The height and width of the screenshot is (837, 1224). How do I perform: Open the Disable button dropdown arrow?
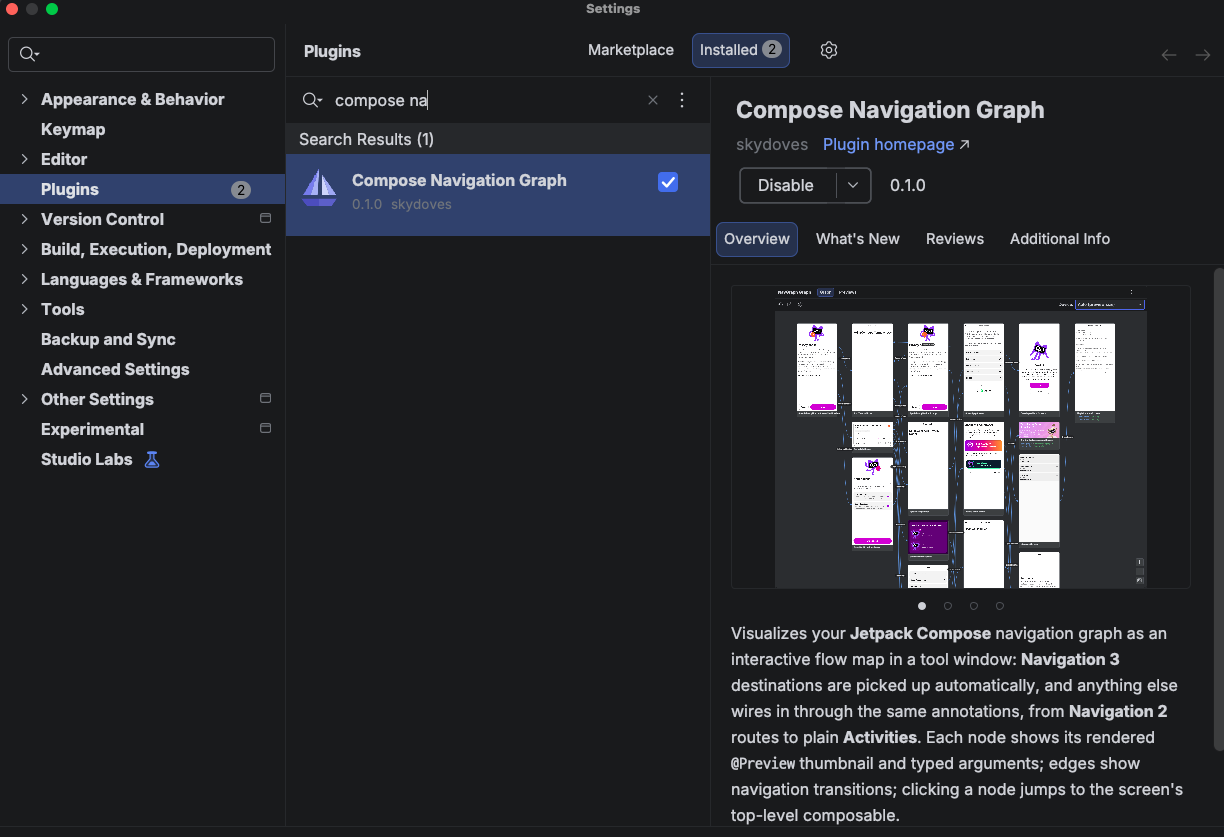pyautogui.click(x=853, y=185)
